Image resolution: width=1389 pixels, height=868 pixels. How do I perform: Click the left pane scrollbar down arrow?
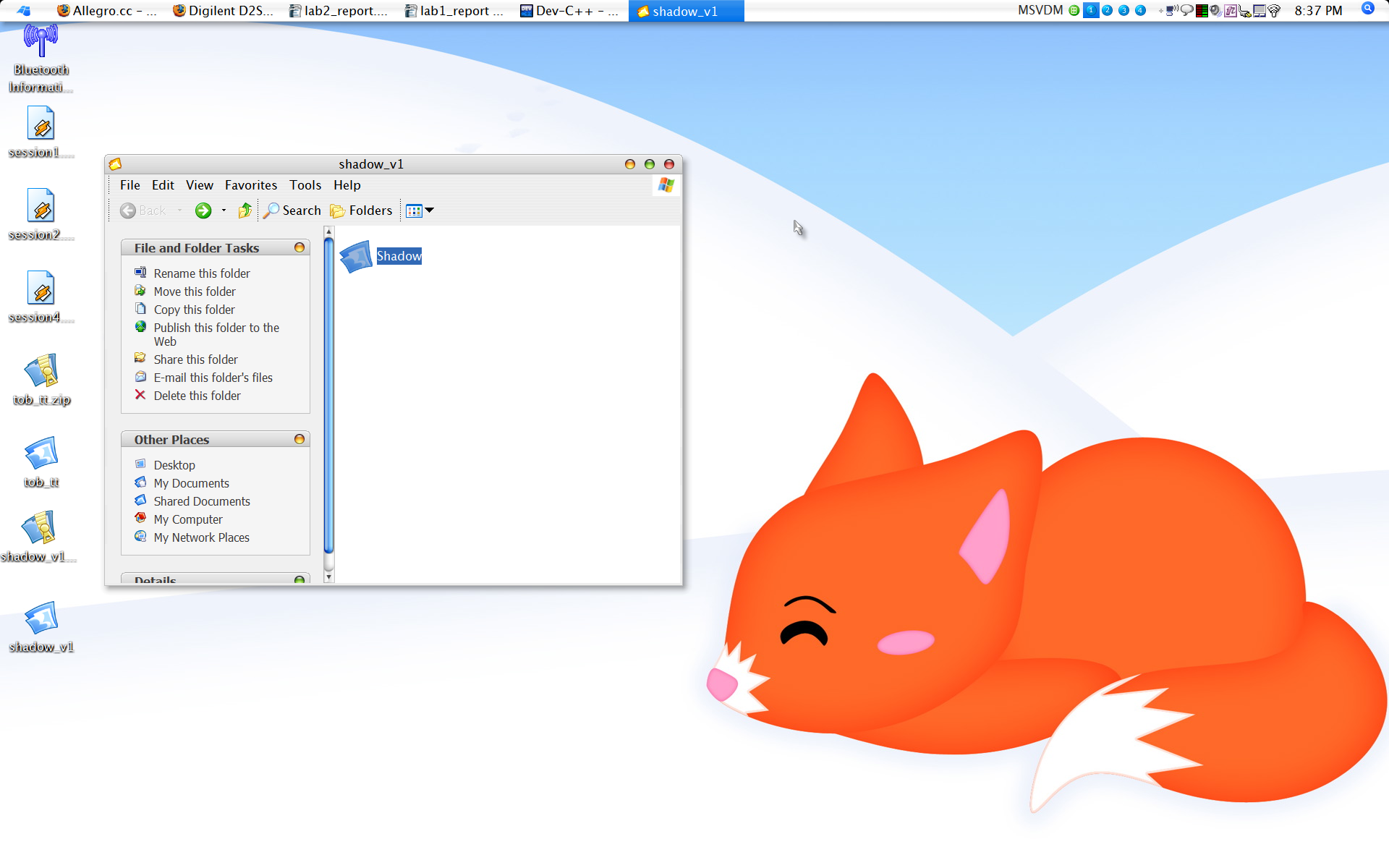pyautogui.click(x=328, y=577)
